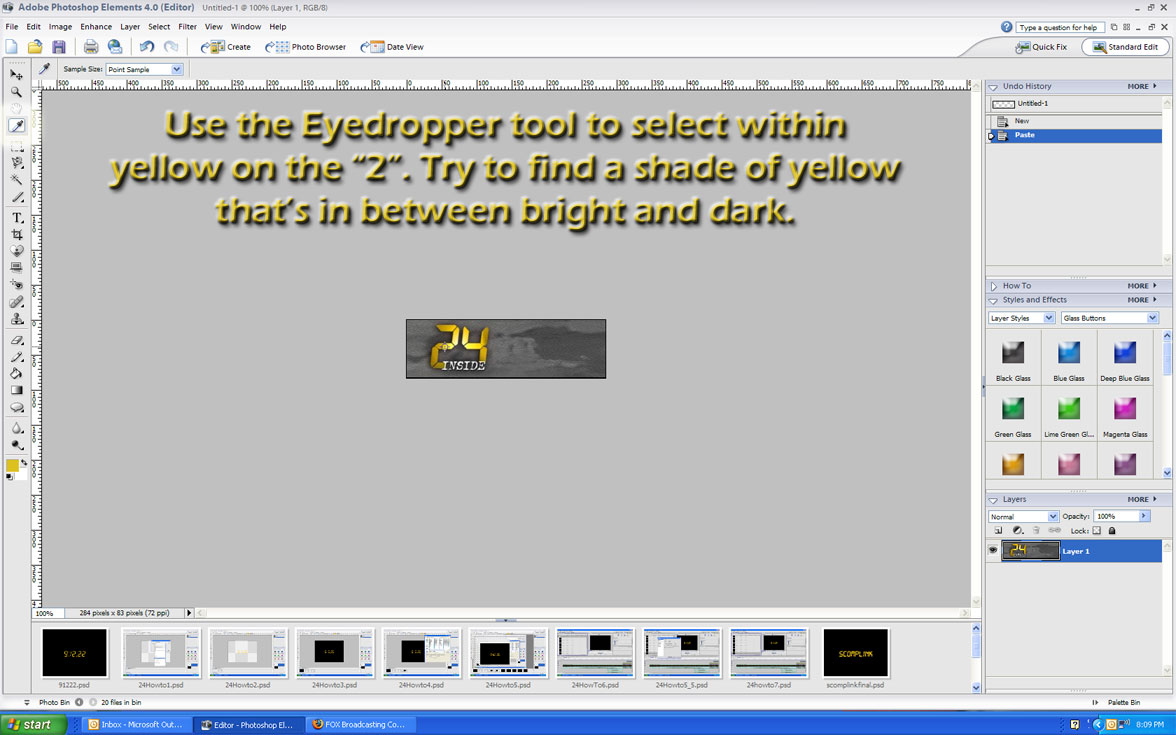Click the Windows start button
Viewport: 1176px width, 735px height.
coord(34,724)
